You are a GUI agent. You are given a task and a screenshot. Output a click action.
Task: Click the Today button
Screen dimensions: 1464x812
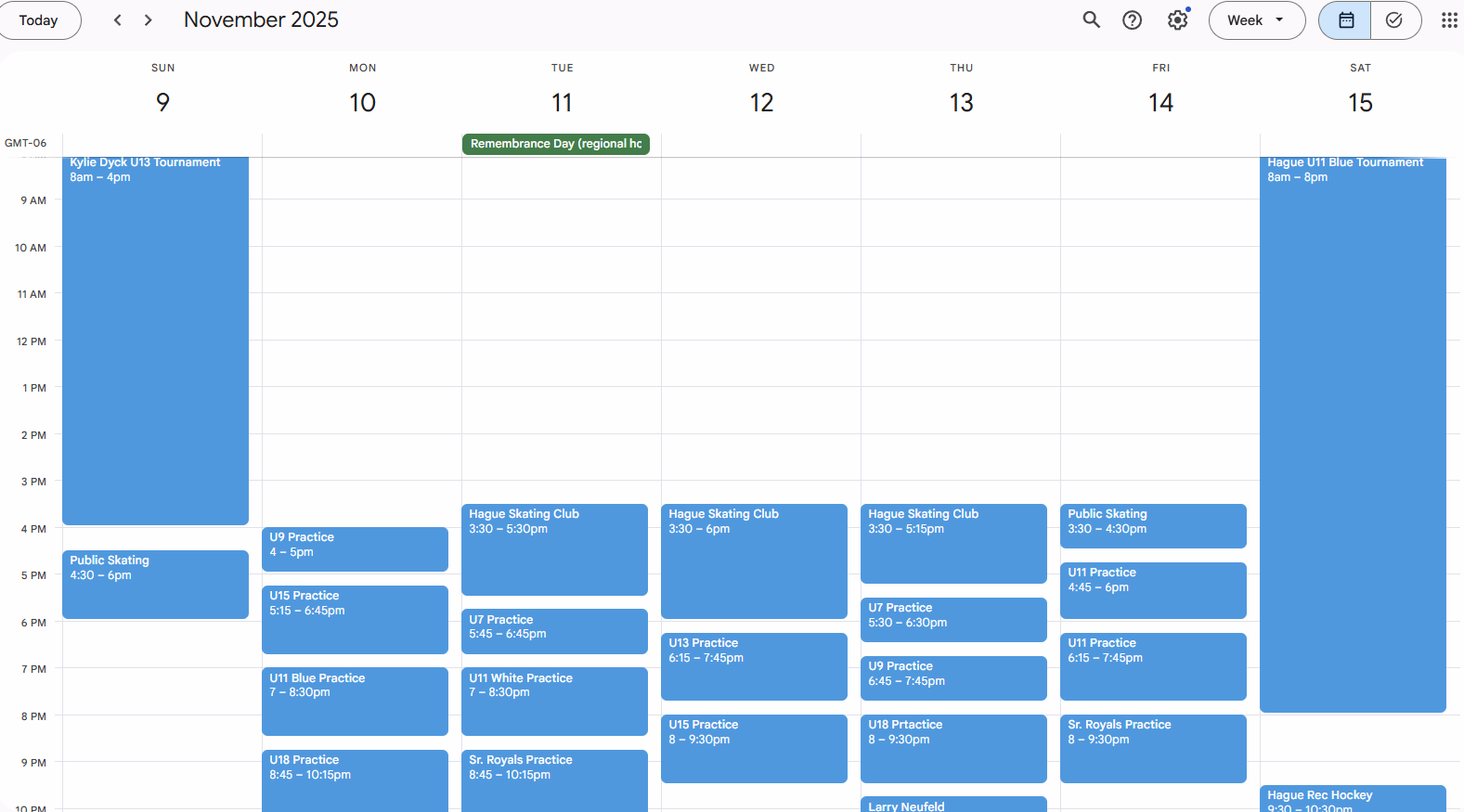point(39,20)
